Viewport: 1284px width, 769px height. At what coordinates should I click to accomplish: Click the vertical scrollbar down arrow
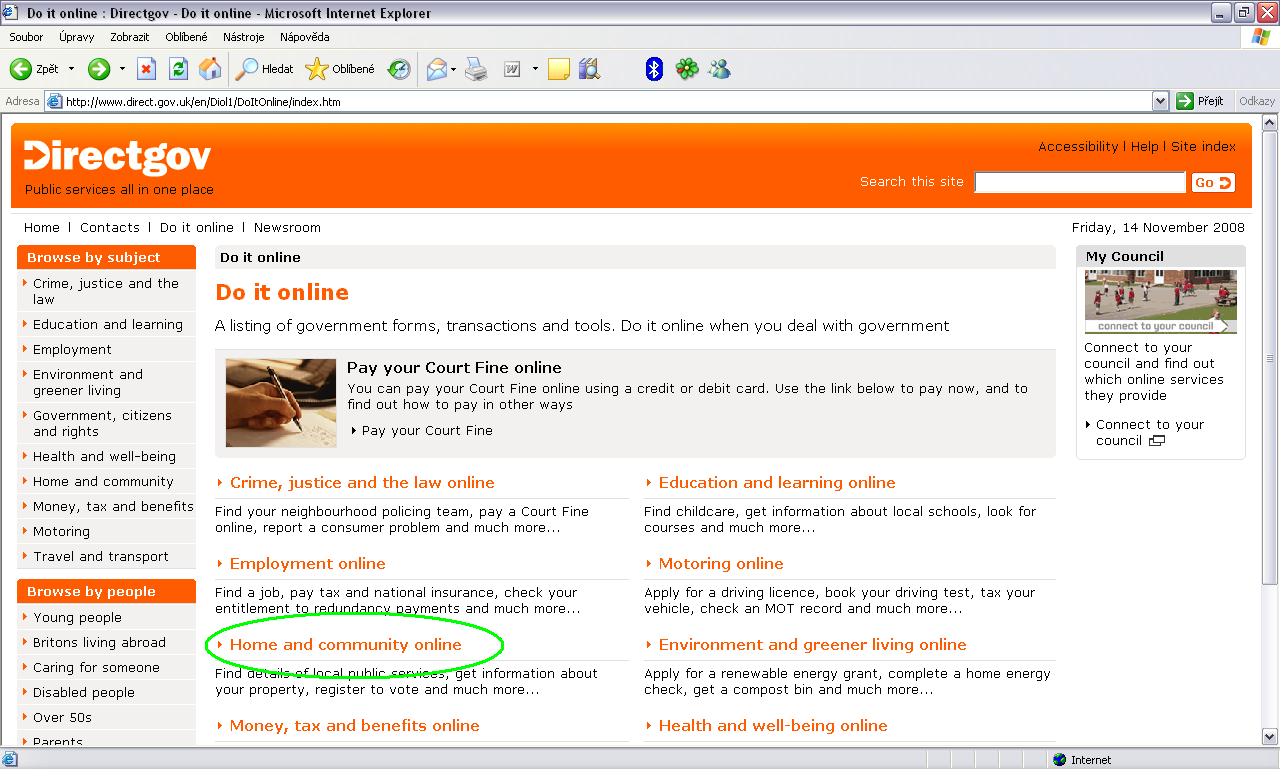pos(1270,738)
